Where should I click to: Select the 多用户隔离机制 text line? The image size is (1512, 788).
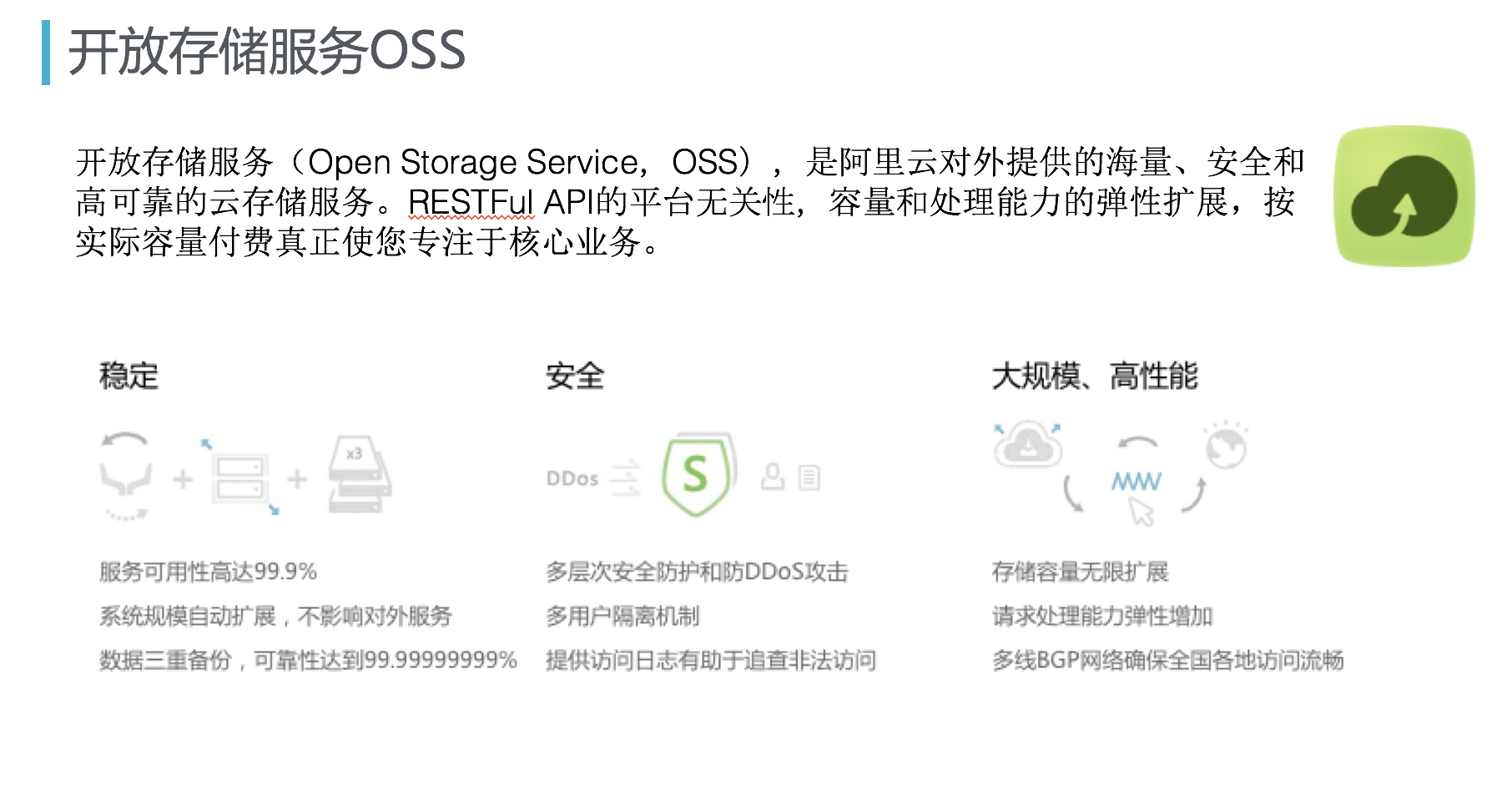tap(622, 616)
